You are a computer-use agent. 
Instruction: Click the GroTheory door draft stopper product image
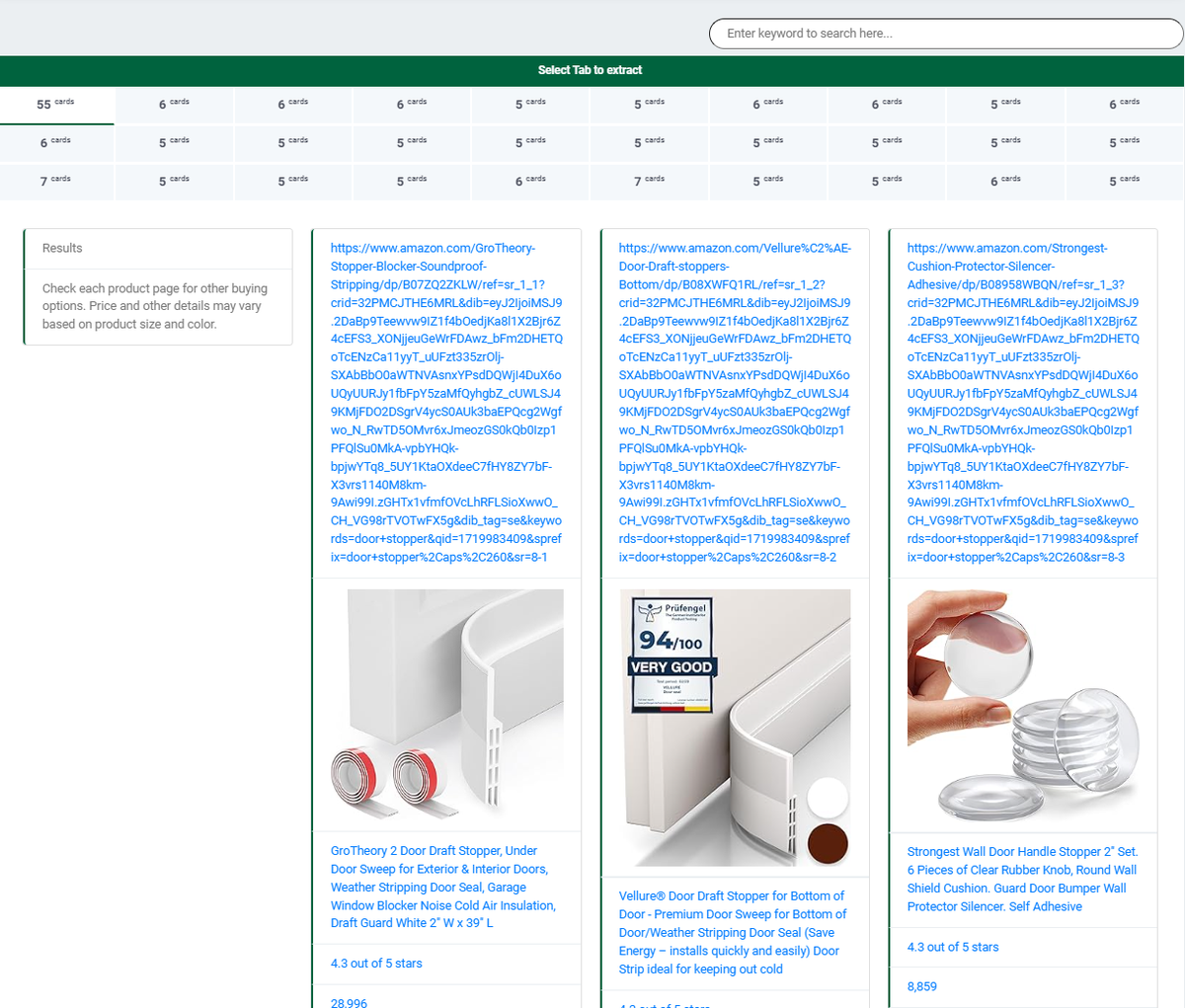click(x=446, y=703)
